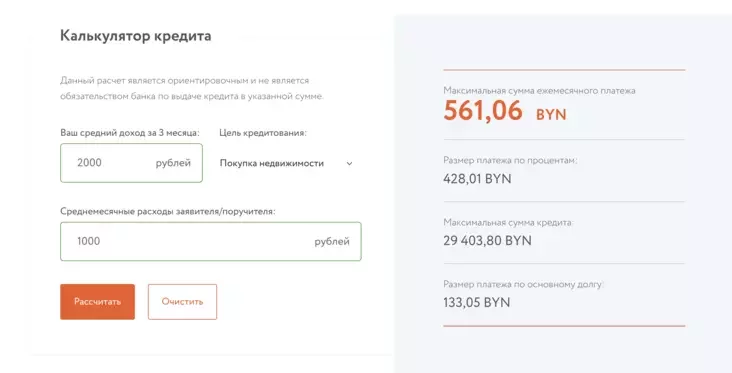The height and width of the screenshot is (373, 732).
Task: Click the 29 403,80 BYN maximum loan value
Action: tap(487, 240)
